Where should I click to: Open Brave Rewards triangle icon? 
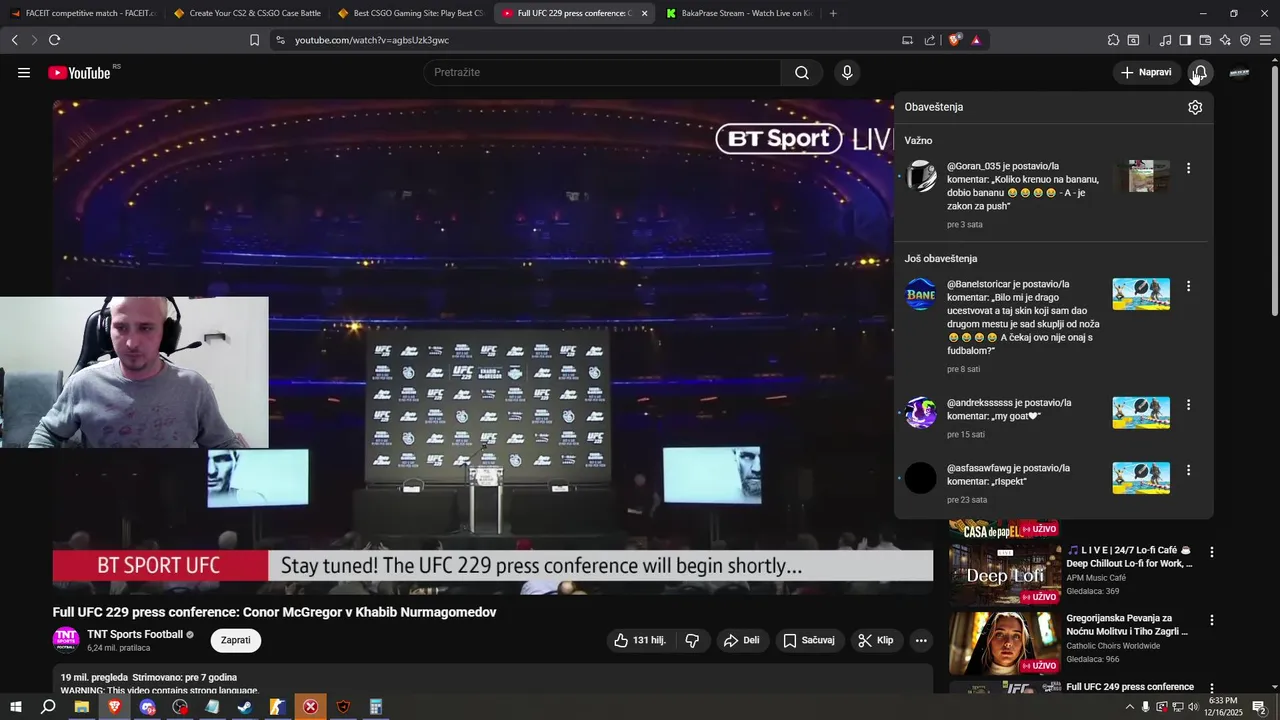click(x=976, y=40)
